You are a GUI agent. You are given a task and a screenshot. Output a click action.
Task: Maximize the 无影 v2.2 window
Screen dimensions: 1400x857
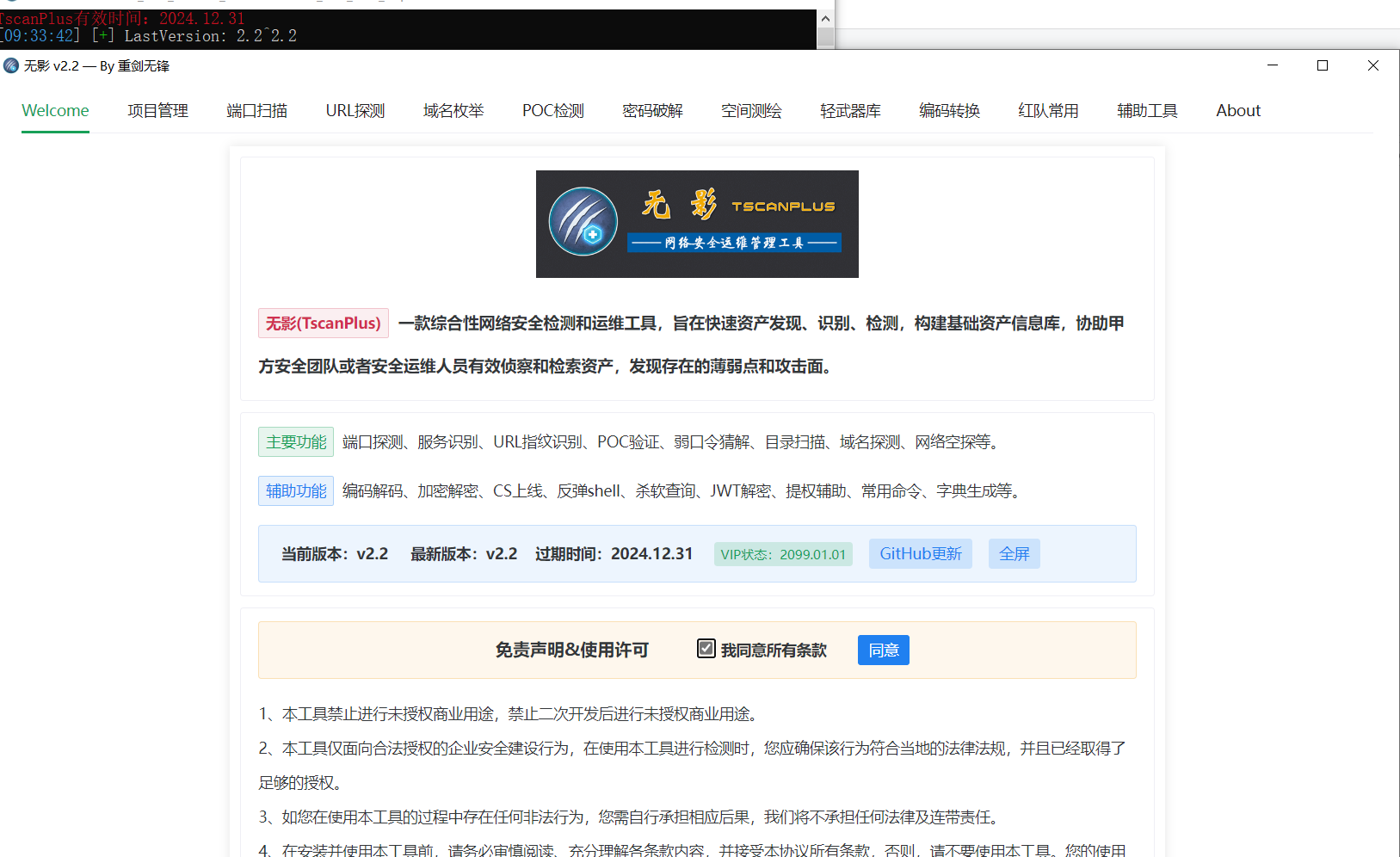point(1323,65)
